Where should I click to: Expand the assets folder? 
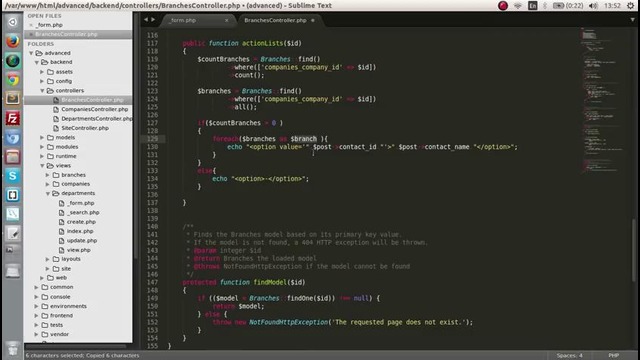point(42,72)
